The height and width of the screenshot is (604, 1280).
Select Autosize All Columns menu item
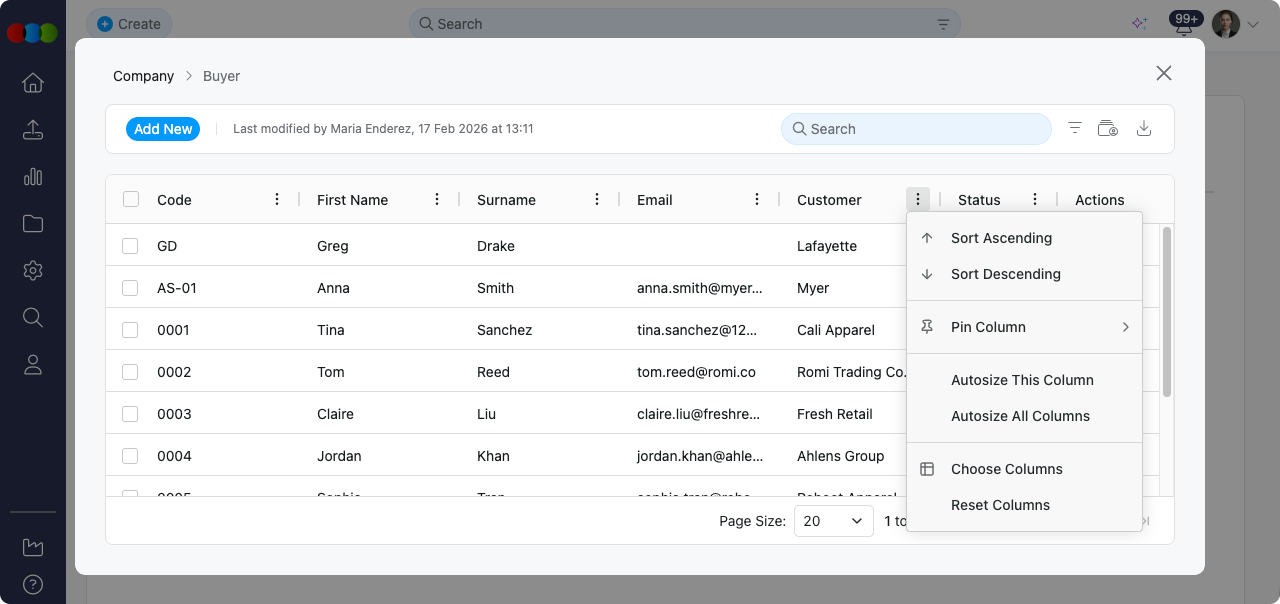tap(1020, 416)
